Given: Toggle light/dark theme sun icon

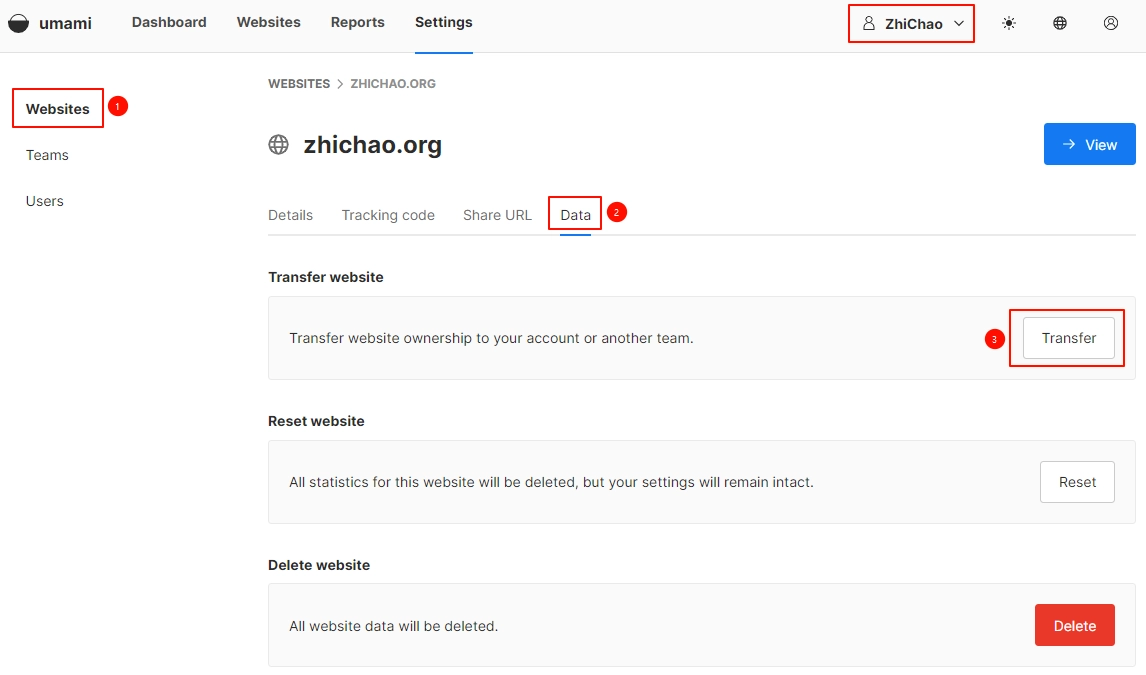Looking at the screenshot, I should tap(1008, 23).
